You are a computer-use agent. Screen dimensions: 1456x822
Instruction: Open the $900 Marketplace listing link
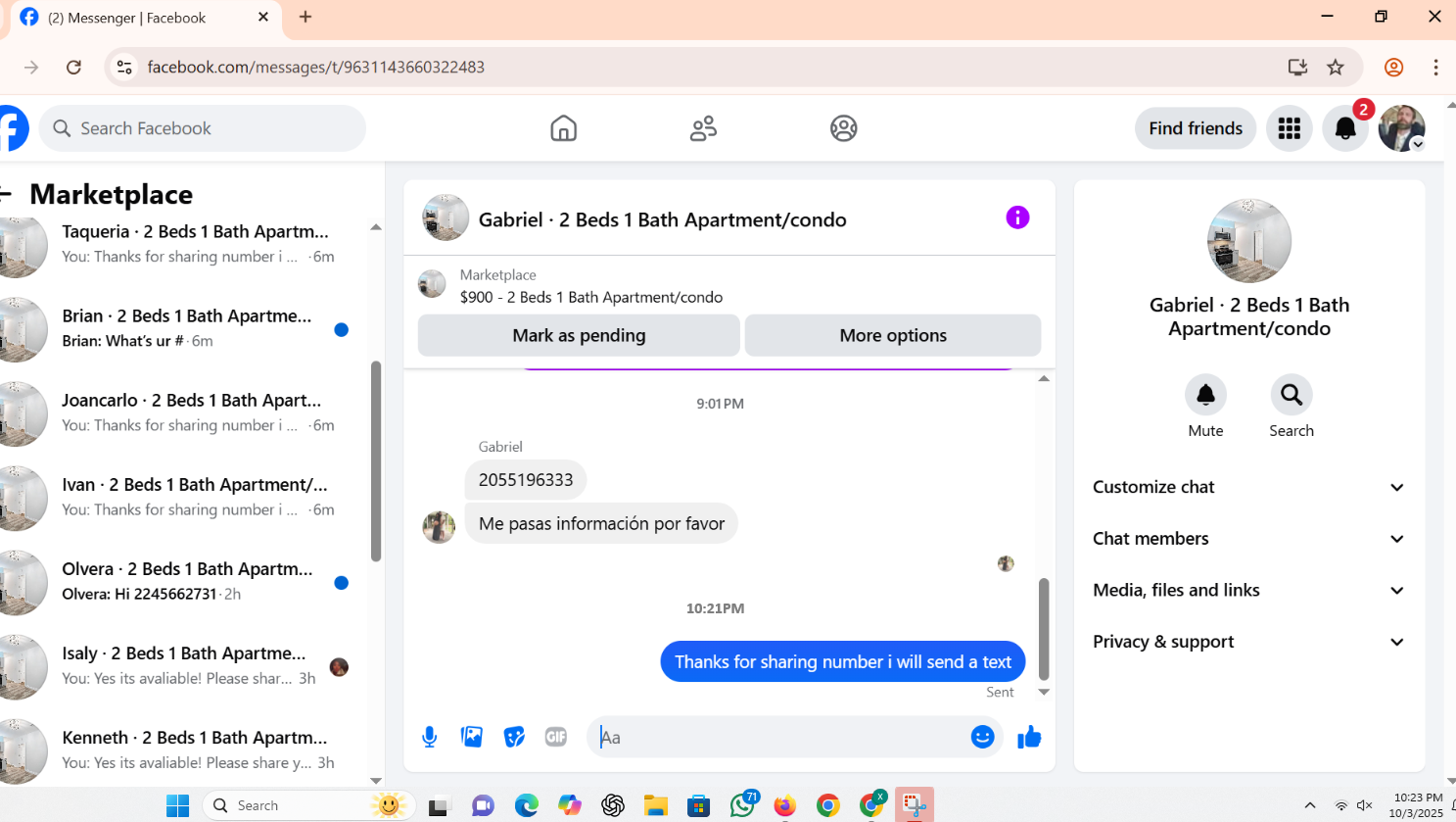click(591, 297)
